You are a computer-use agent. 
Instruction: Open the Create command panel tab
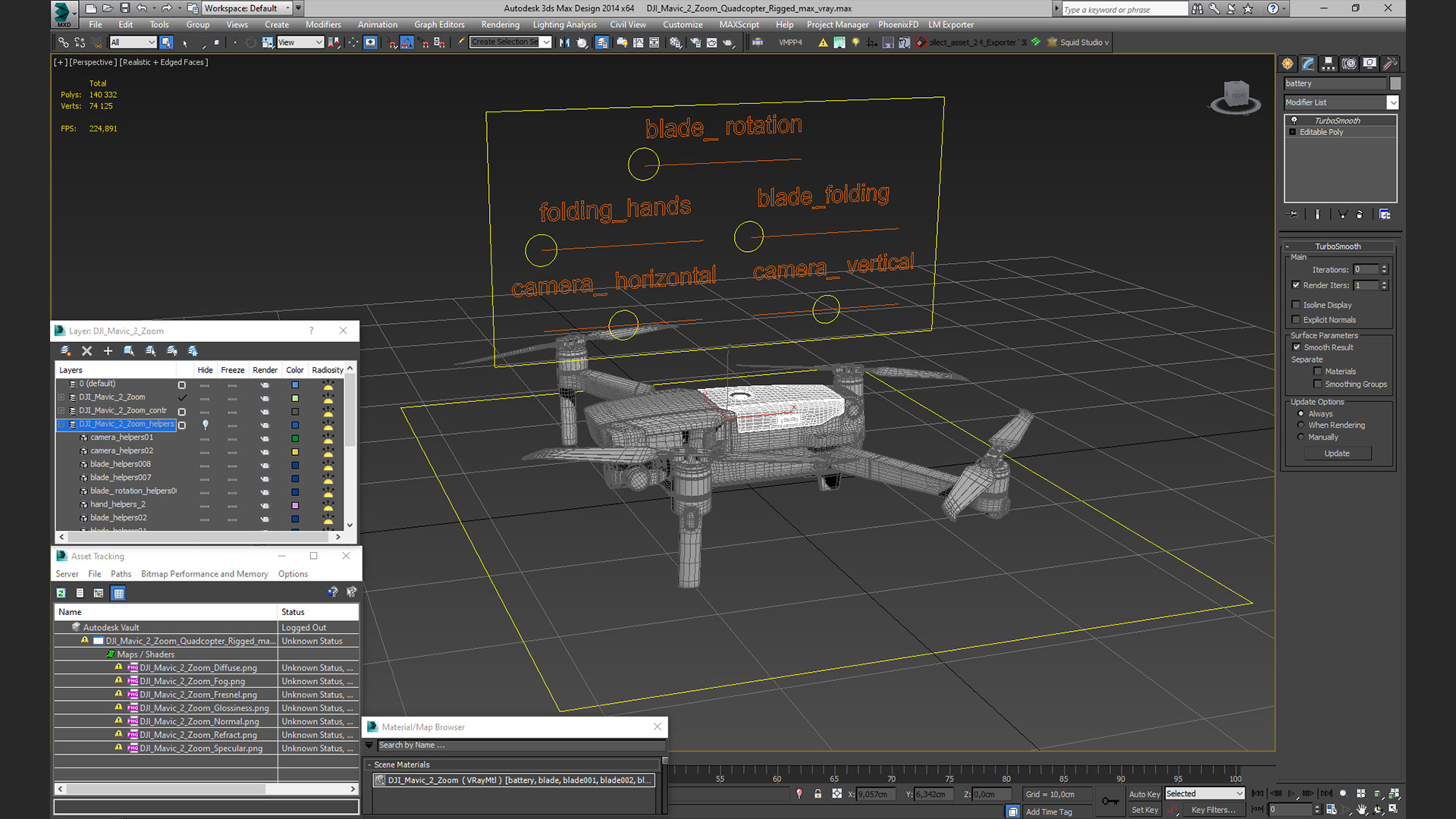(1288, 64)
